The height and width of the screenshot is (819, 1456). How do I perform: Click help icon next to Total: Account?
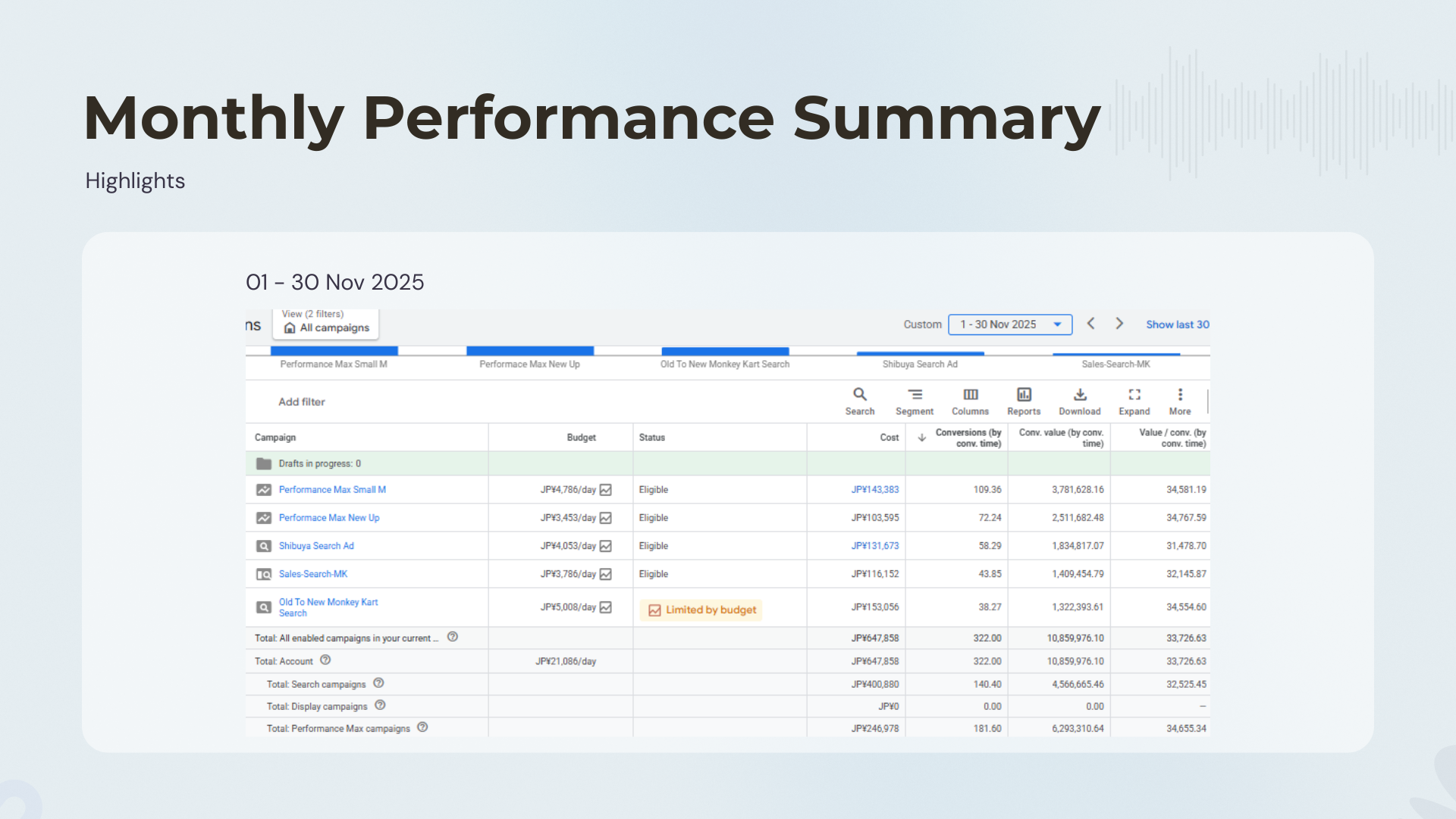point(325,661)
